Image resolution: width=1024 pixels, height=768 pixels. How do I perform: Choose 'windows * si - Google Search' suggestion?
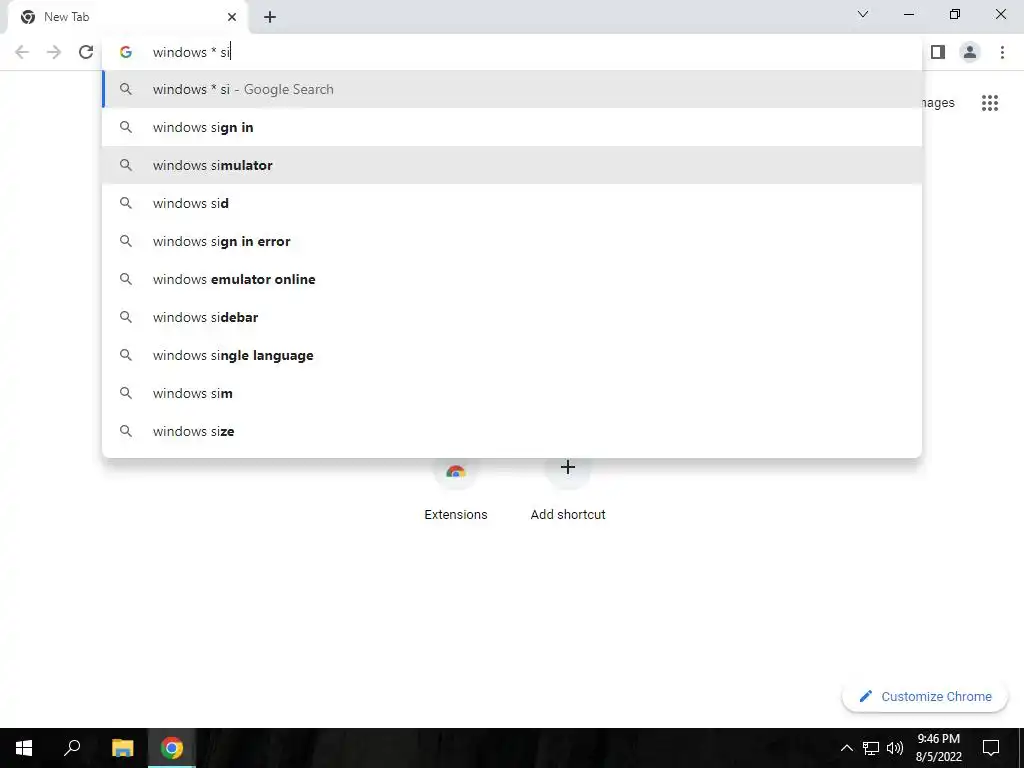pyautogui.click(x=512, y=89)
